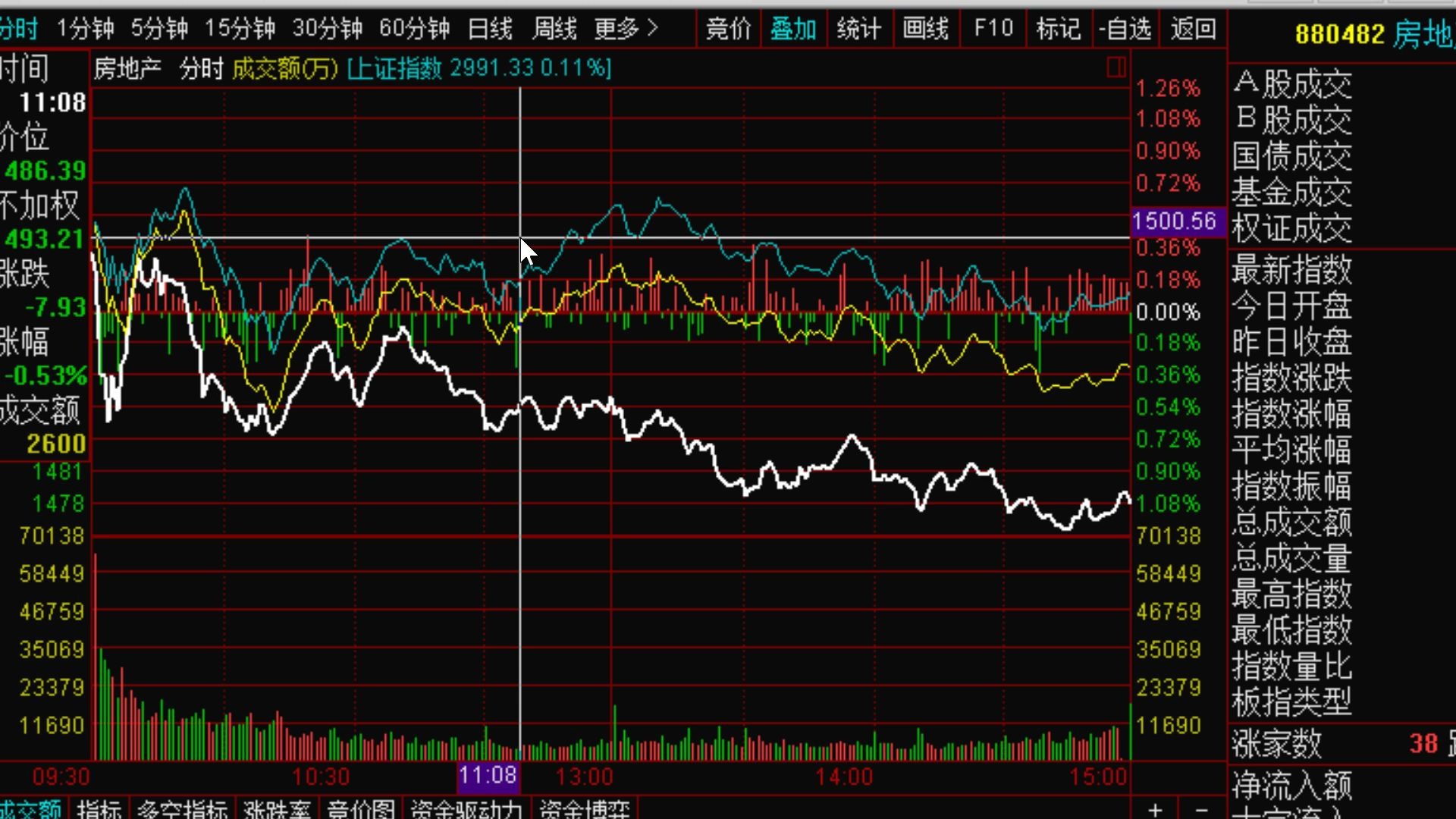Open the 画线 drawing tool

(x=925, y=29)
